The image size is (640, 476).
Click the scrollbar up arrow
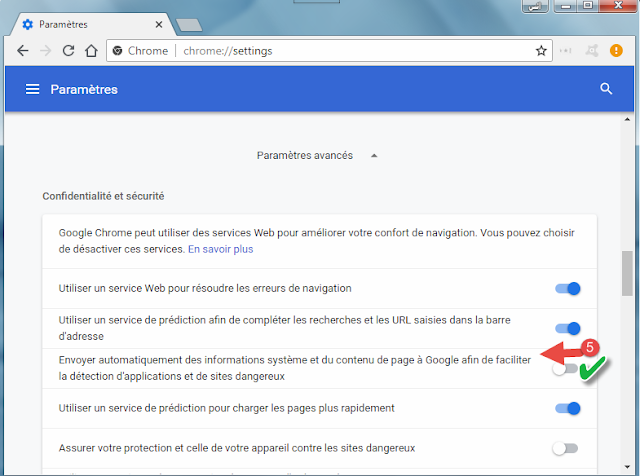(627, 120)
